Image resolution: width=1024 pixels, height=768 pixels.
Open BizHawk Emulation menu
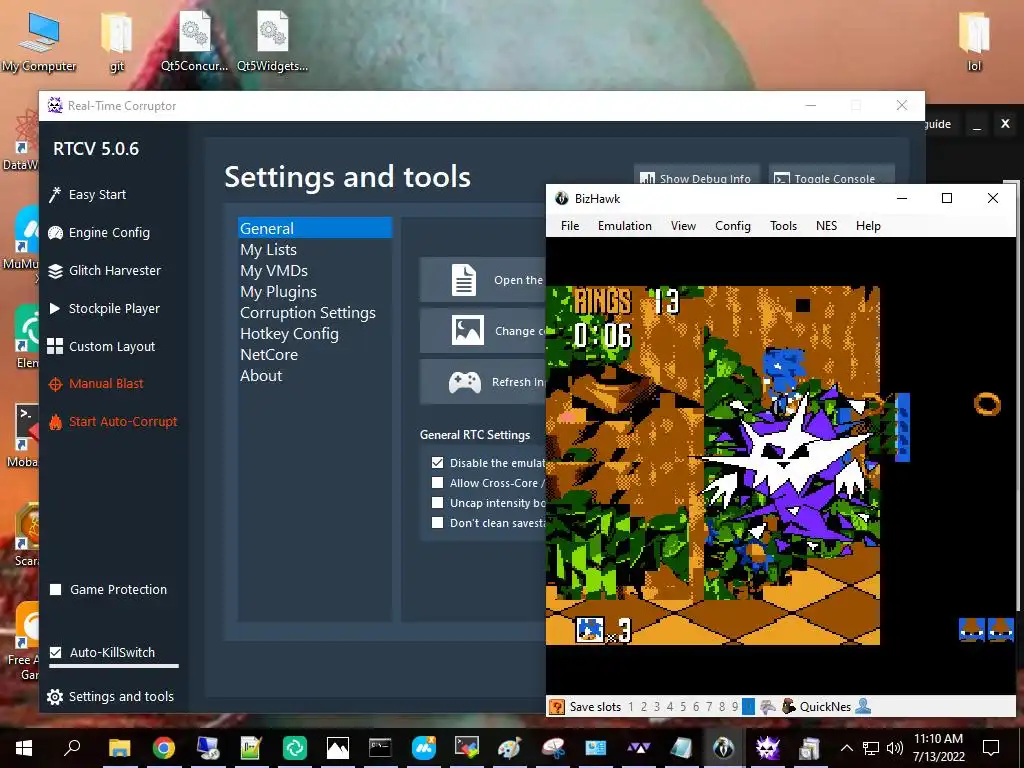[x=625, y=226]
